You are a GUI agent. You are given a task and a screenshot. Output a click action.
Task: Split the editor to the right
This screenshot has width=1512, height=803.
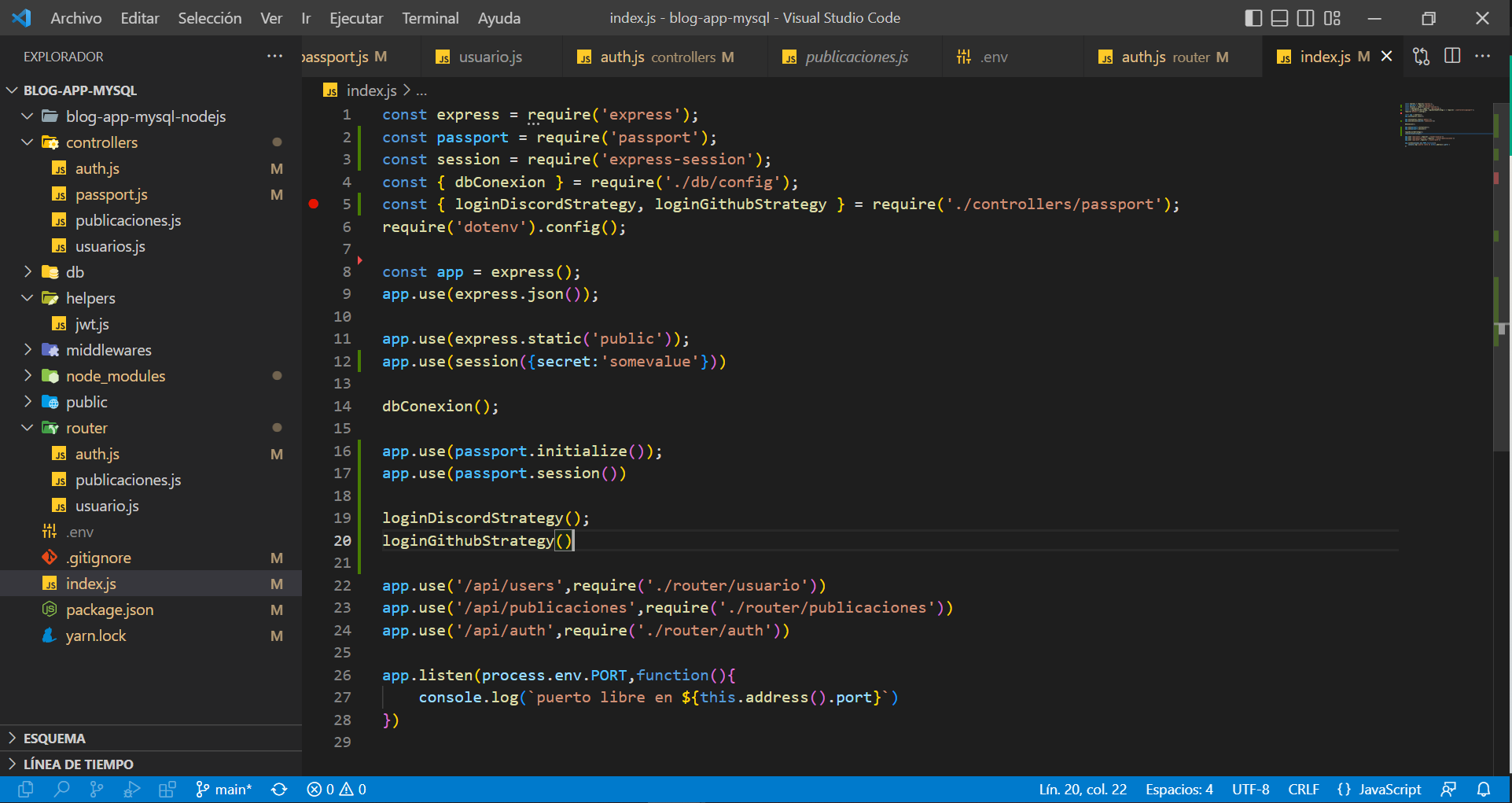(x=1452, y=57)
